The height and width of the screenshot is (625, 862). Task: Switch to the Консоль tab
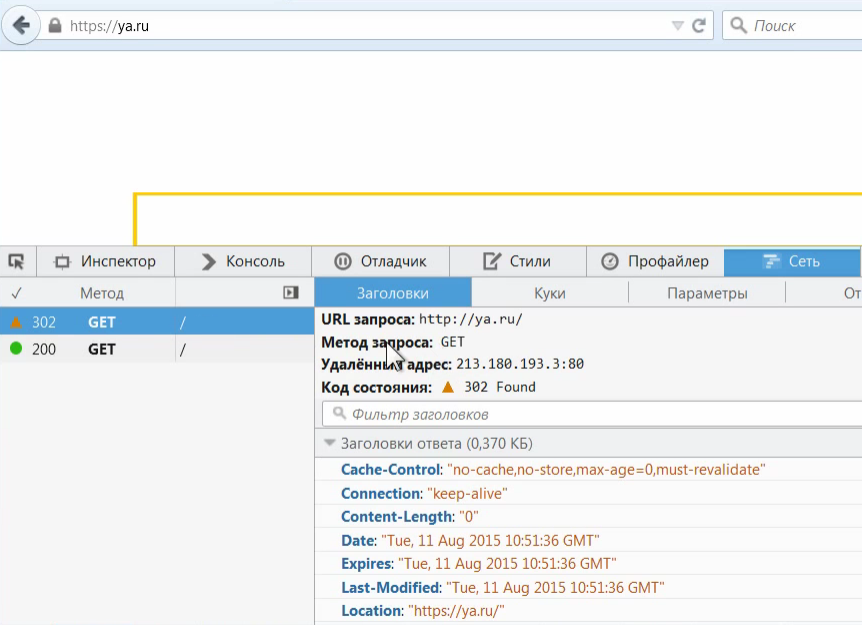243,261
